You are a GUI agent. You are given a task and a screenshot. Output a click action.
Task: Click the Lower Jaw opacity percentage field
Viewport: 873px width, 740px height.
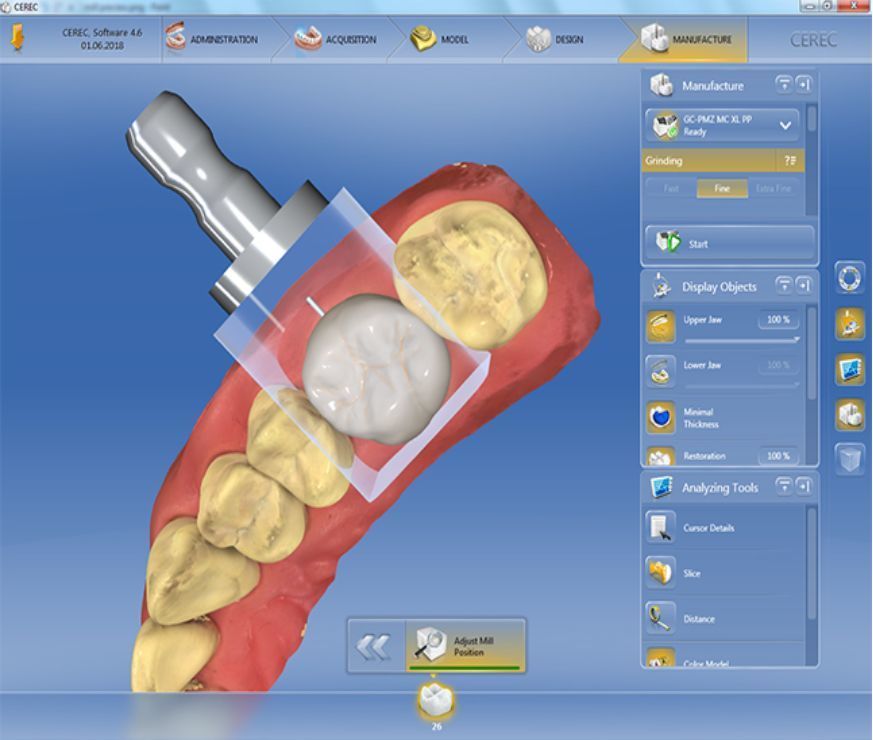click(x=778, y=365)
